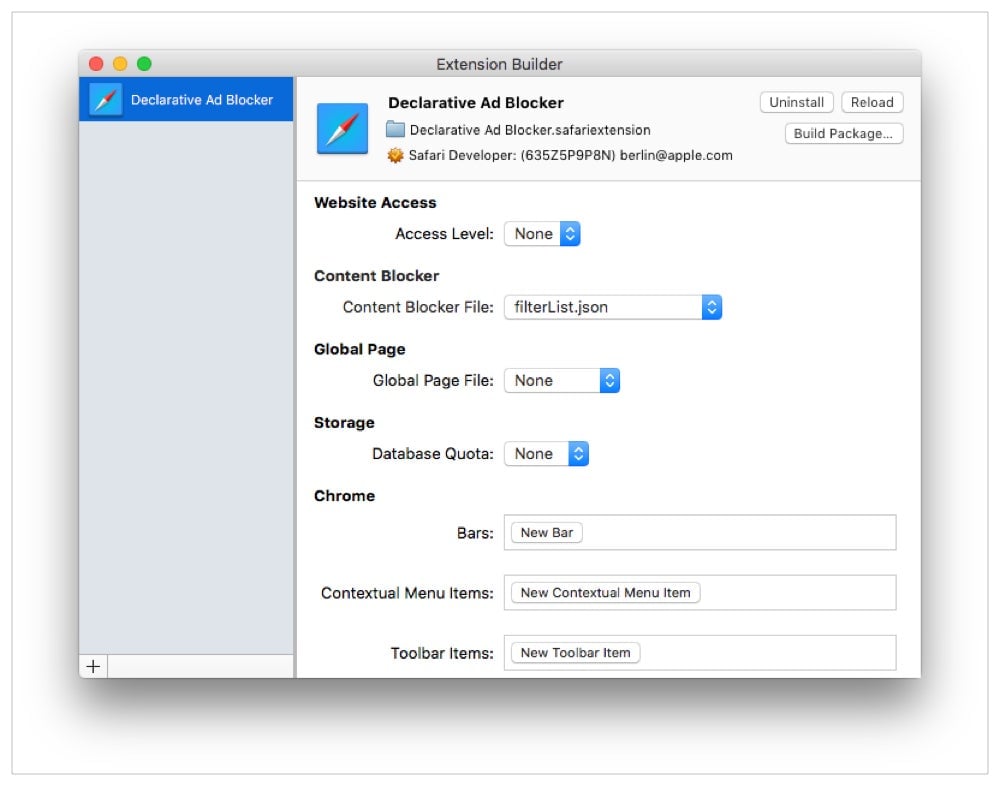1000x786 pixels.
Task: Click the Safari Developer certificate text
Action: tap(571, 156)
